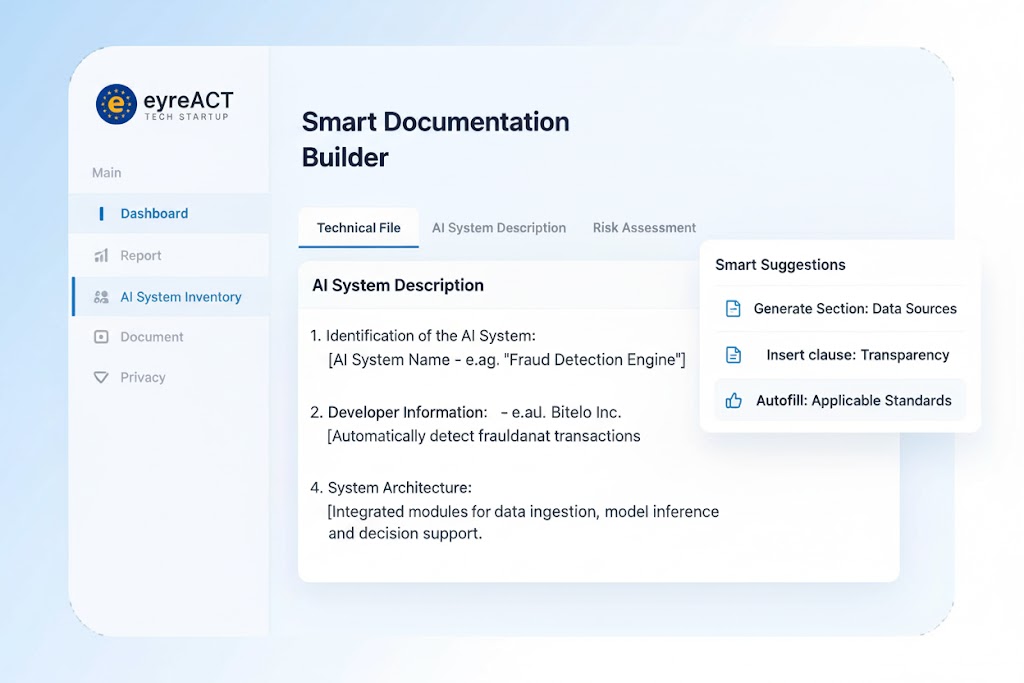1024x683 pixels.
Task: Select the Risk Assessment tab
Action: [643, 227]
